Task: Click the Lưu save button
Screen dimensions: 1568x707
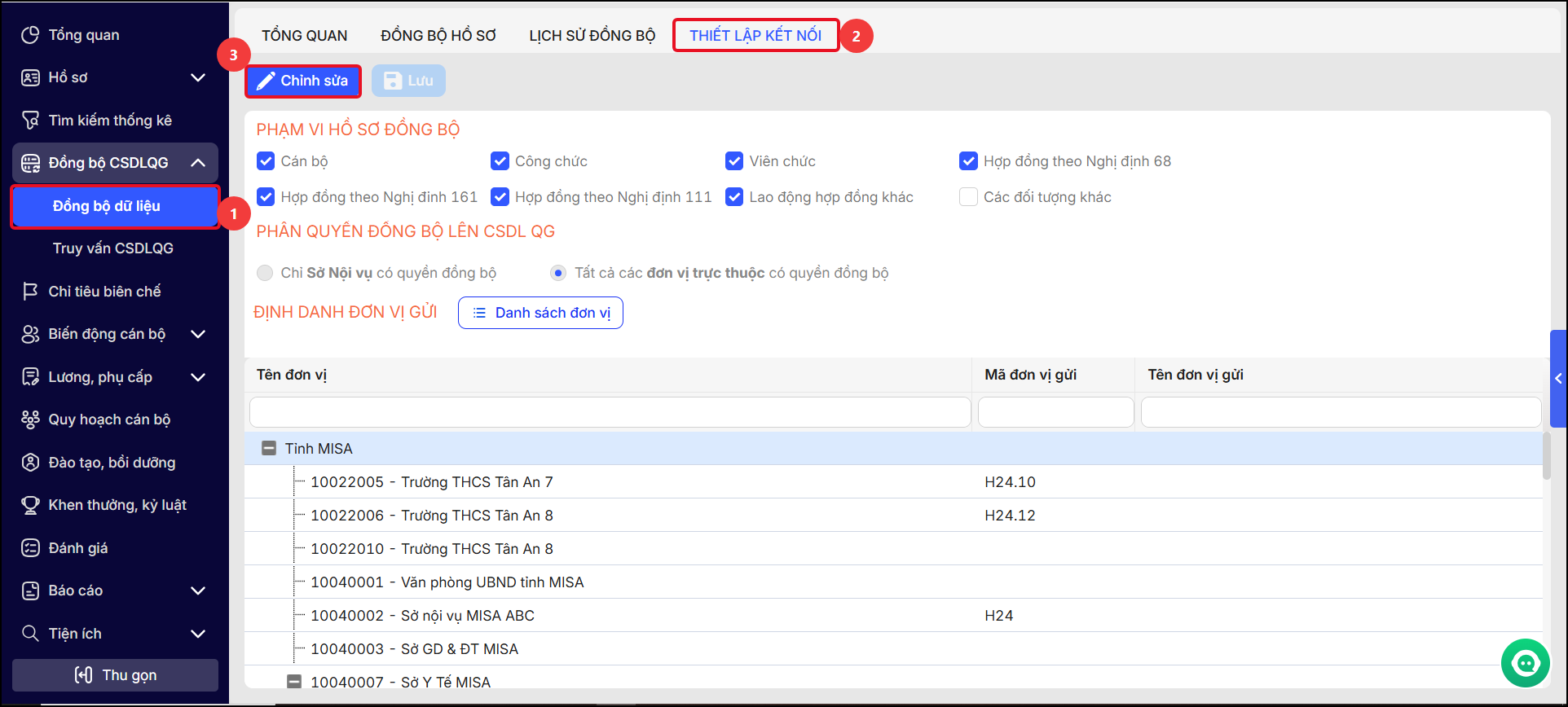Action: [x=408, y=81]
